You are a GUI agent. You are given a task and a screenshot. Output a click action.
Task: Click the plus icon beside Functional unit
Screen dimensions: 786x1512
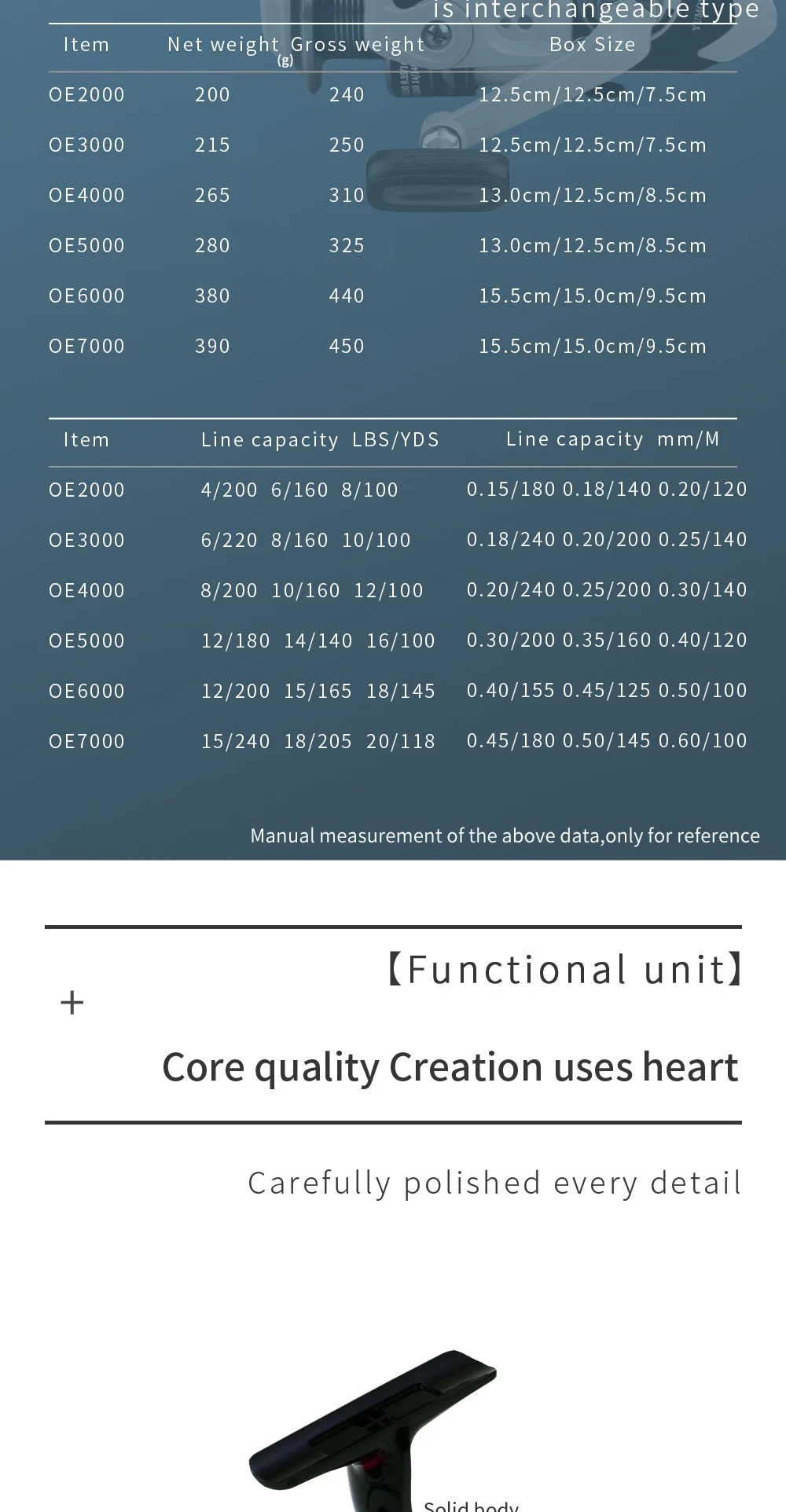[72, 1003]
